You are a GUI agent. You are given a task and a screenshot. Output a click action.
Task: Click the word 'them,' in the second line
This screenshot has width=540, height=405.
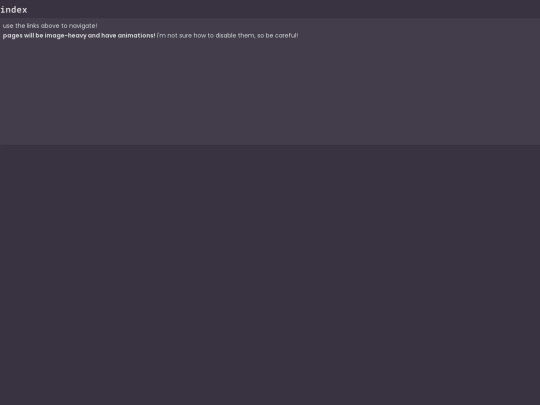[247, 35]
